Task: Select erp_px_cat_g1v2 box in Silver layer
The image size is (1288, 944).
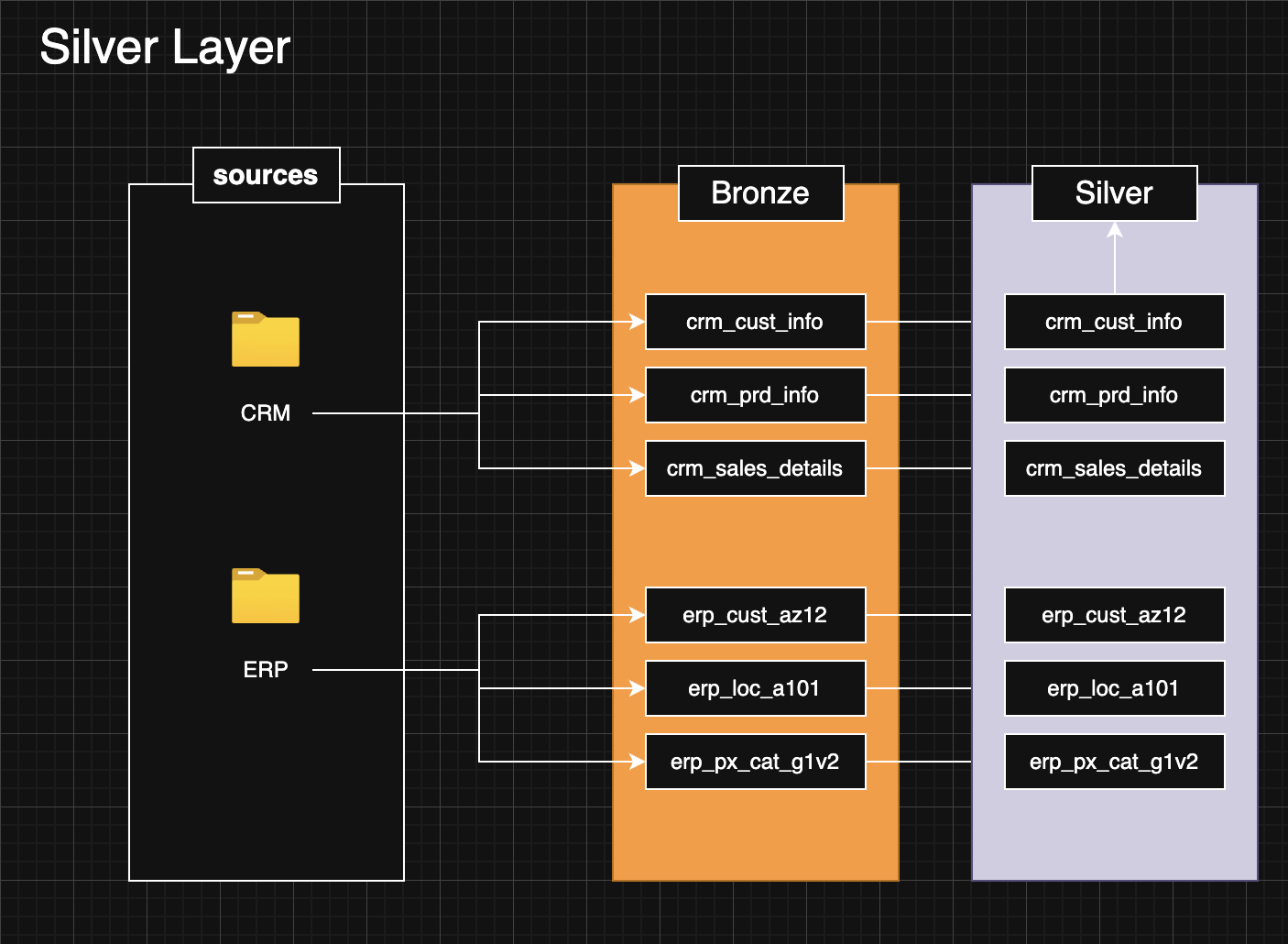Action: click(x=1114, y=762)
